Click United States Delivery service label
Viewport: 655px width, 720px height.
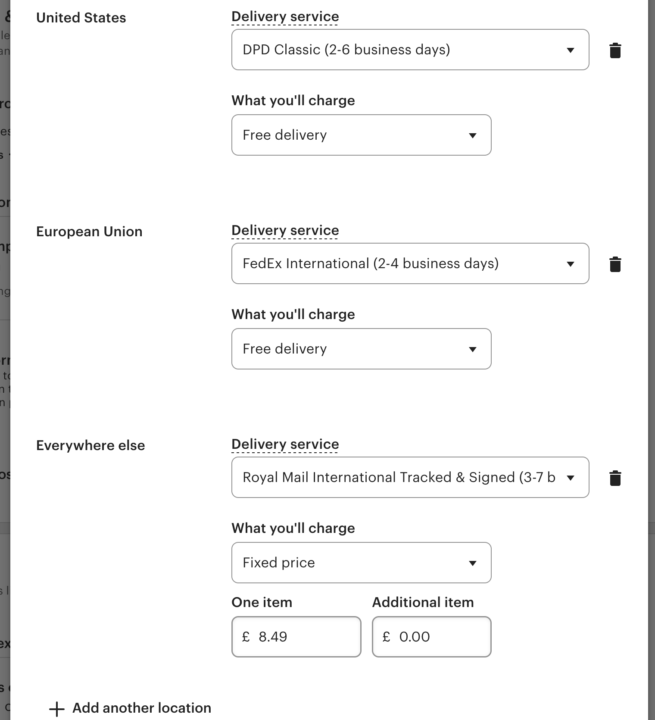click(285, 17)
